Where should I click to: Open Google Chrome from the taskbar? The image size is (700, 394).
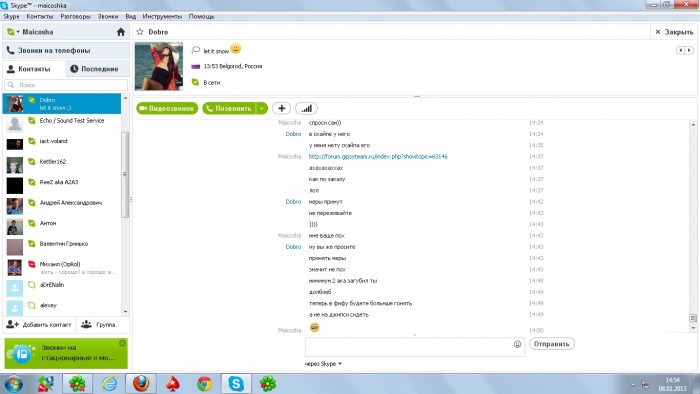[x=204, y=384]
